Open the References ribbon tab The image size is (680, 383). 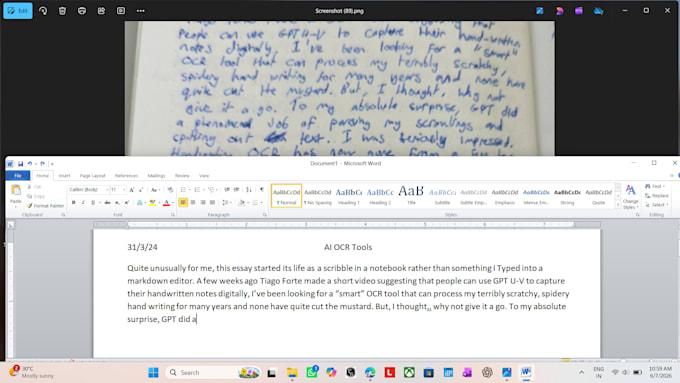pos(126,176)
